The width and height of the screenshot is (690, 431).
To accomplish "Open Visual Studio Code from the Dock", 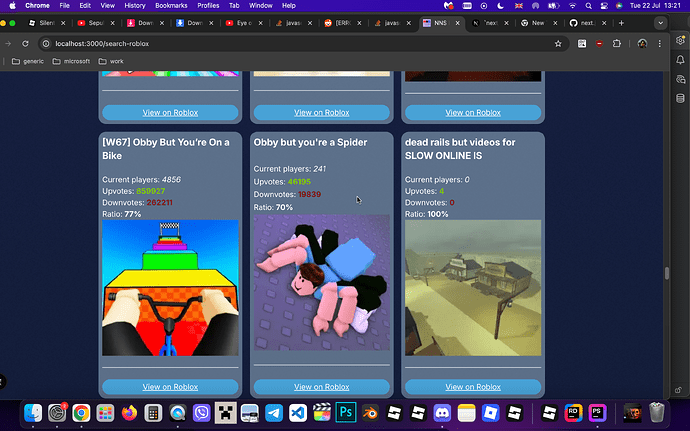I will [x=298, y=413].
